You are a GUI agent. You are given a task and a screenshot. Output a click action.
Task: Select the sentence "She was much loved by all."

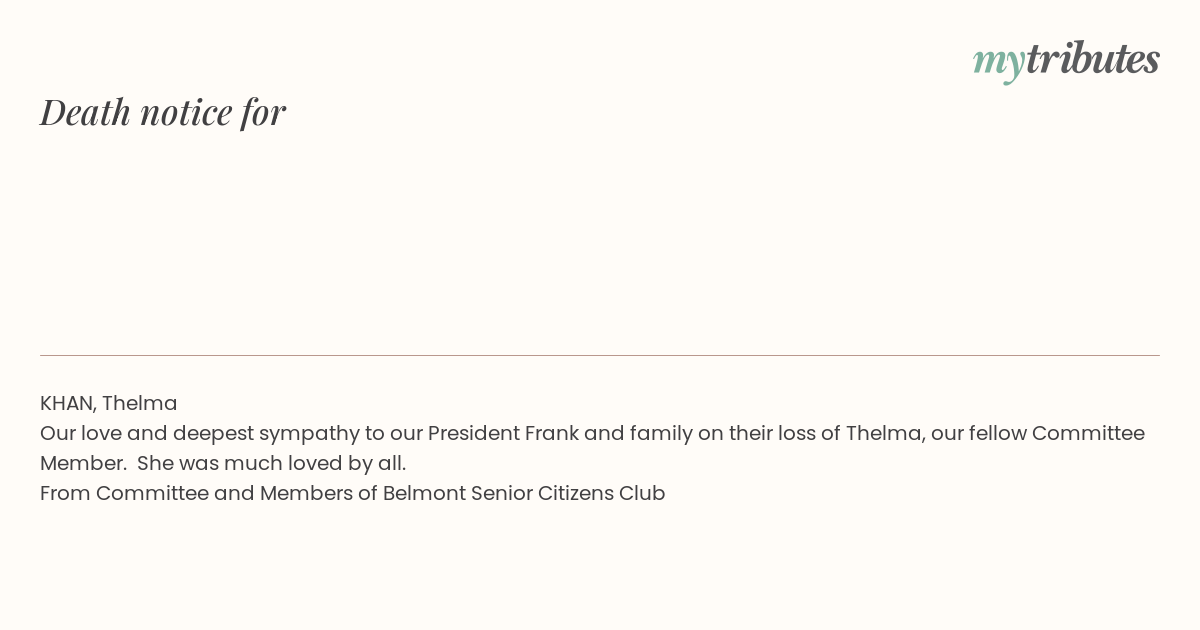pos(272,463)
